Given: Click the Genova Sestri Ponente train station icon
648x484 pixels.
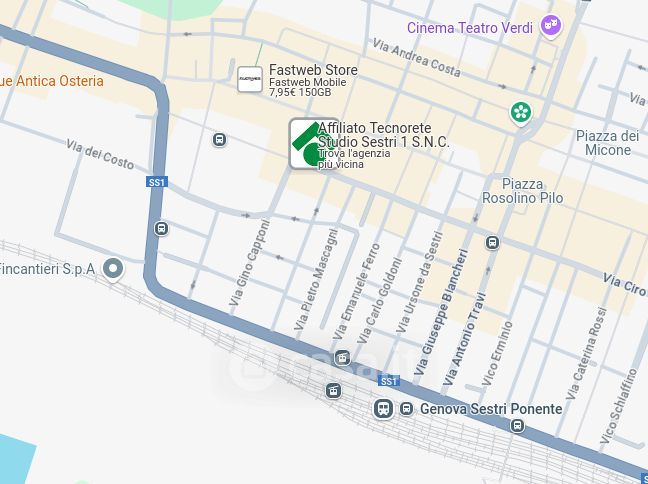Looking at the screenshot, I should [x=384, y=409].
